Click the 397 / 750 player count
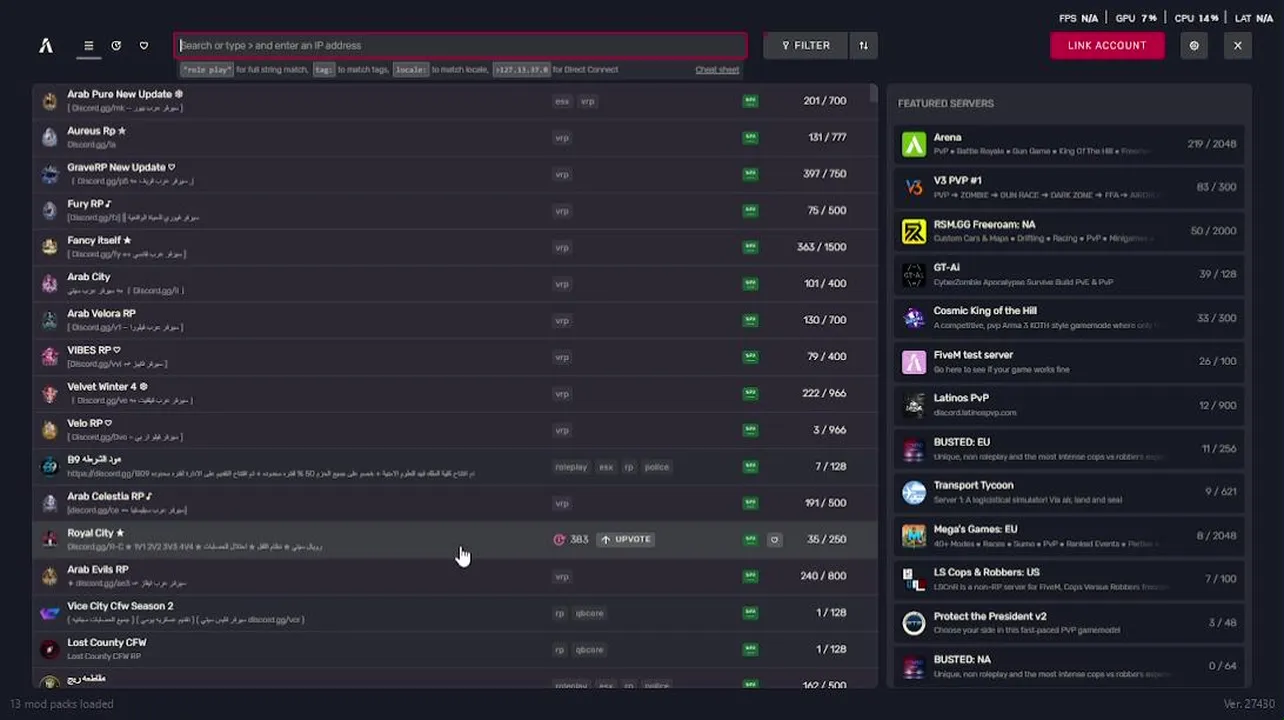Viewport: 1284px width, 720px height. pyautogui.click(x=824, y=174)
